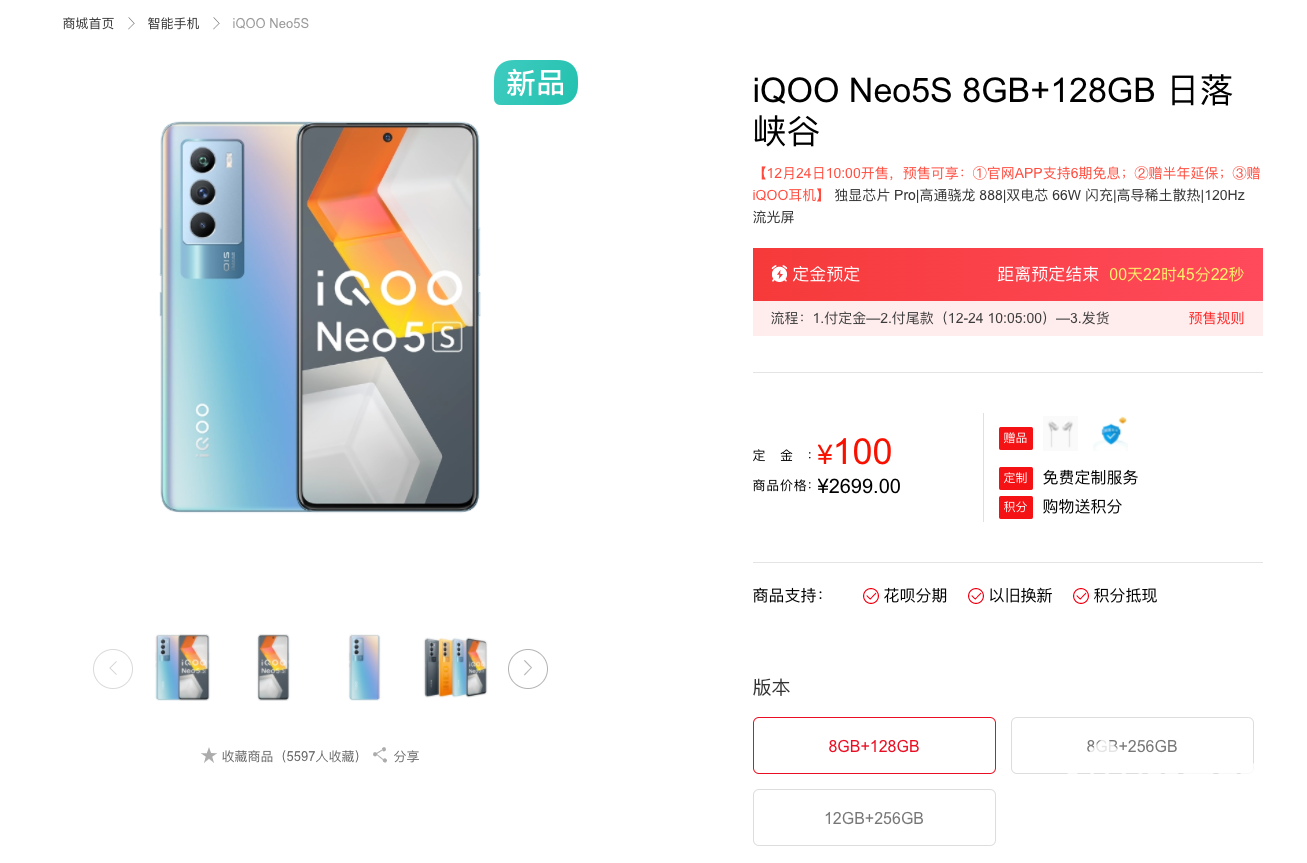Pick the 12GB+256GB version option
This screenshot has width=1307, height=863.
[x=874, y=818]
